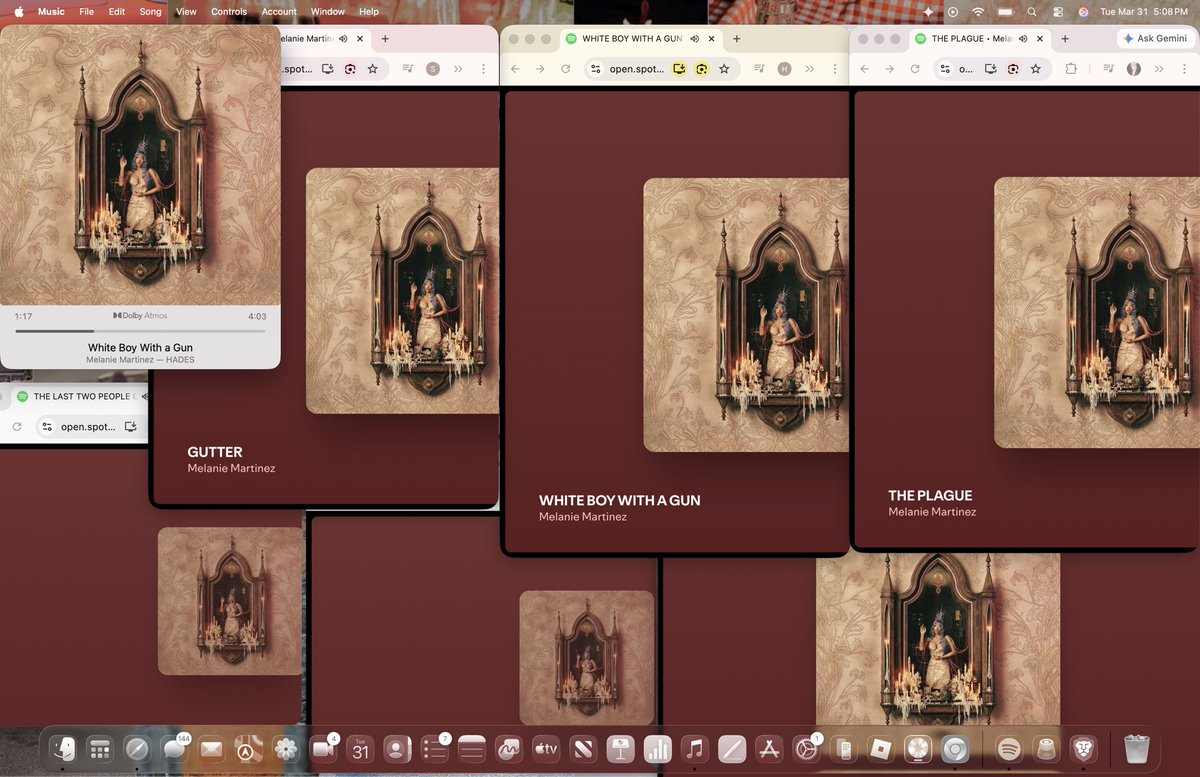The width and height of the screenshot is (1200, 777).
Task: Open Chrome three-dot menu in GUTTER window
Action: pyautogui.click(x=484, y=69)
